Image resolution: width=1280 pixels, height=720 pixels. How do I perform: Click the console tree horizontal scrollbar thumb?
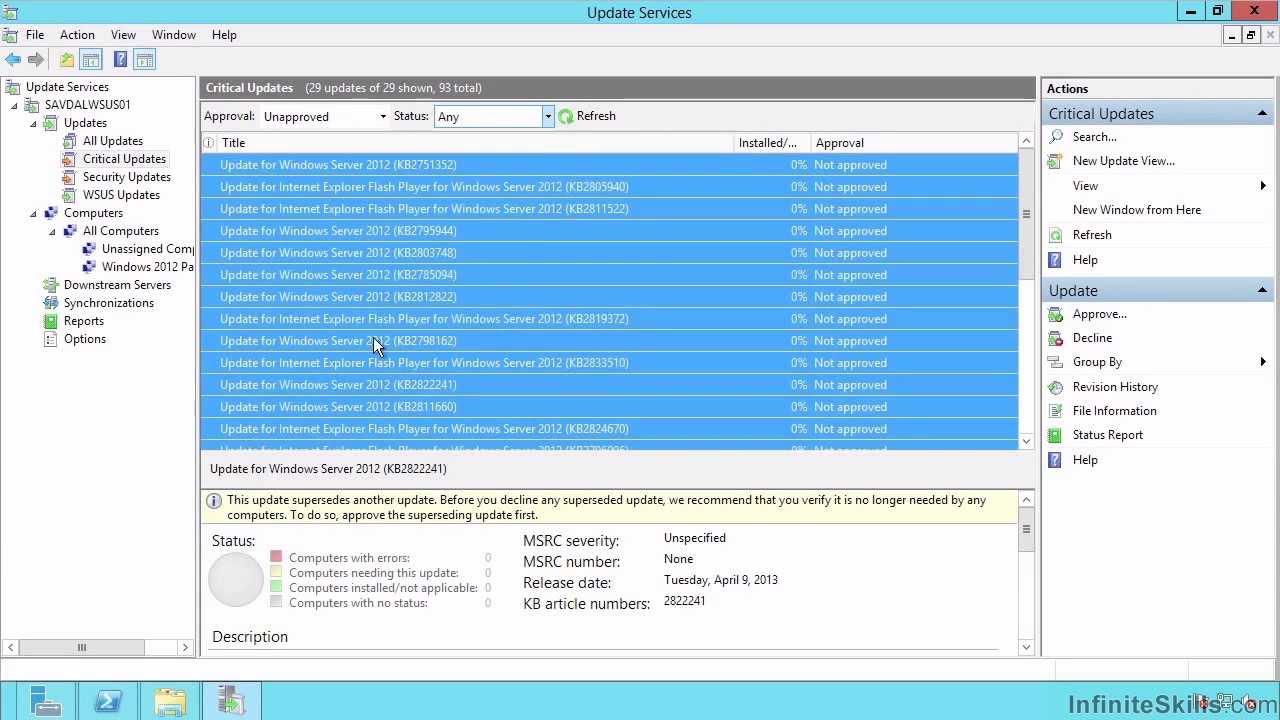82,648
